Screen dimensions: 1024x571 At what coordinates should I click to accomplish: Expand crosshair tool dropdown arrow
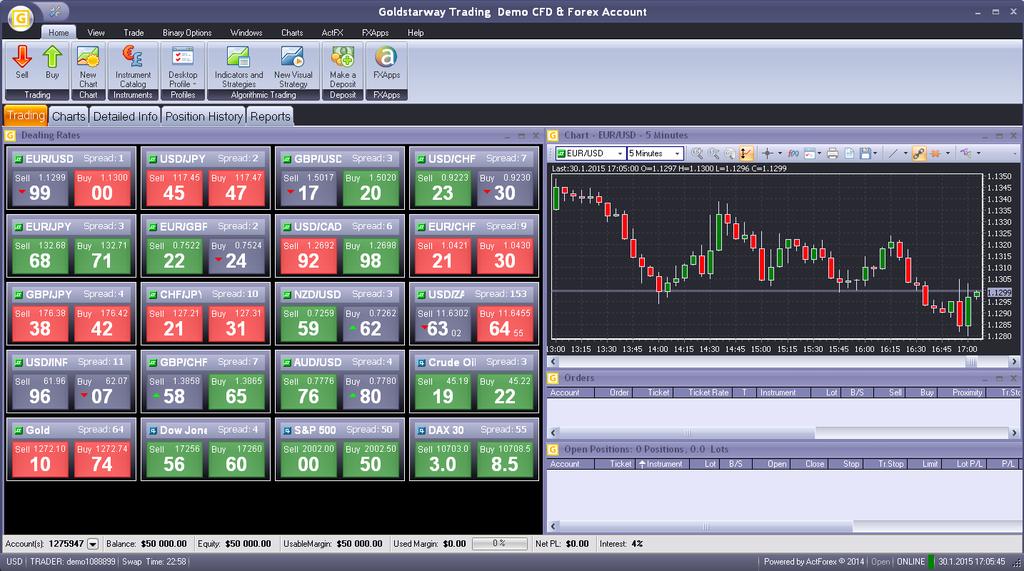780,154
